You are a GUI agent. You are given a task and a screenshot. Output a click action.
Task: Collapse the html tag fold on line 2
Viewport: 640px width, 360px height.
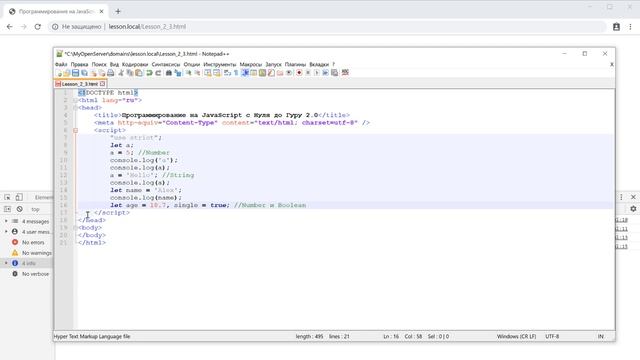(x=75, y=100)
